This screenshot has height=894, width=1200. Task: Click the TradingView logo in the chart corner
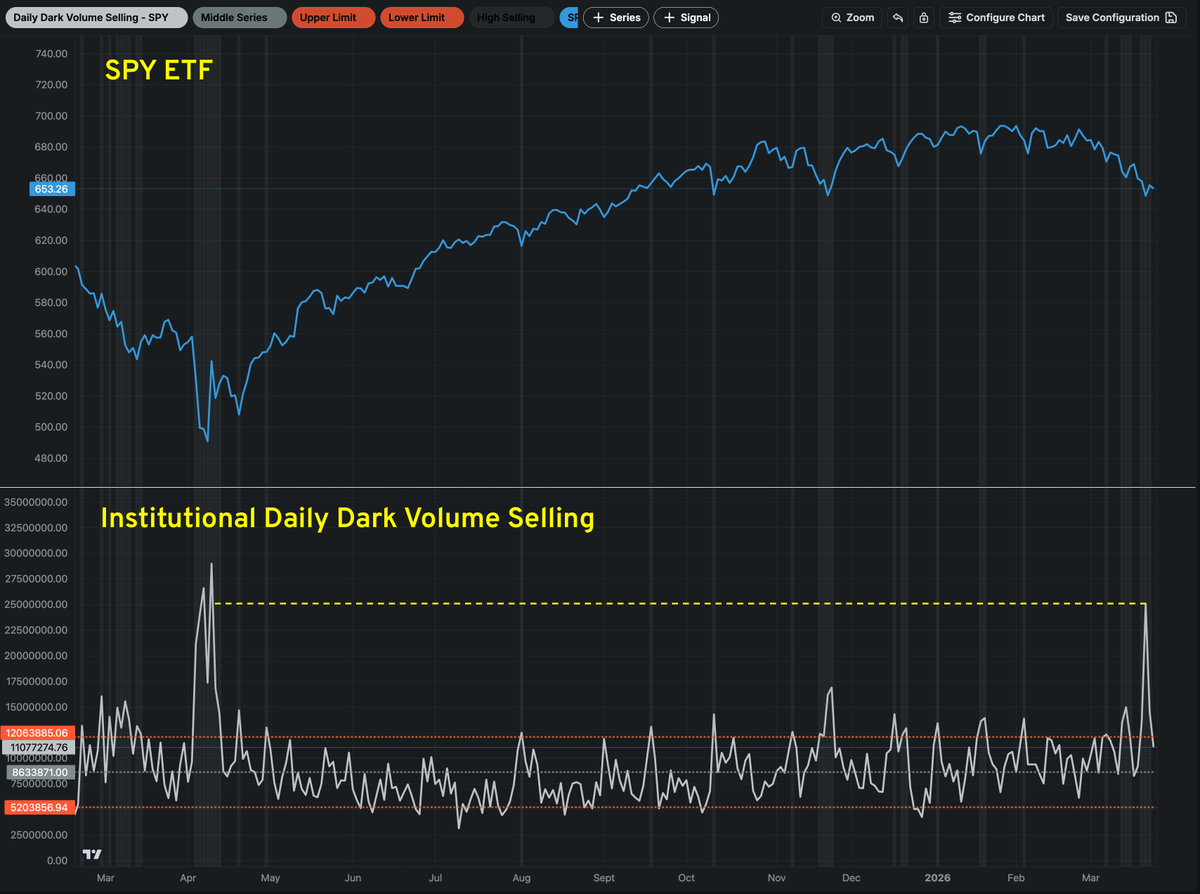(x=92, y=854)
